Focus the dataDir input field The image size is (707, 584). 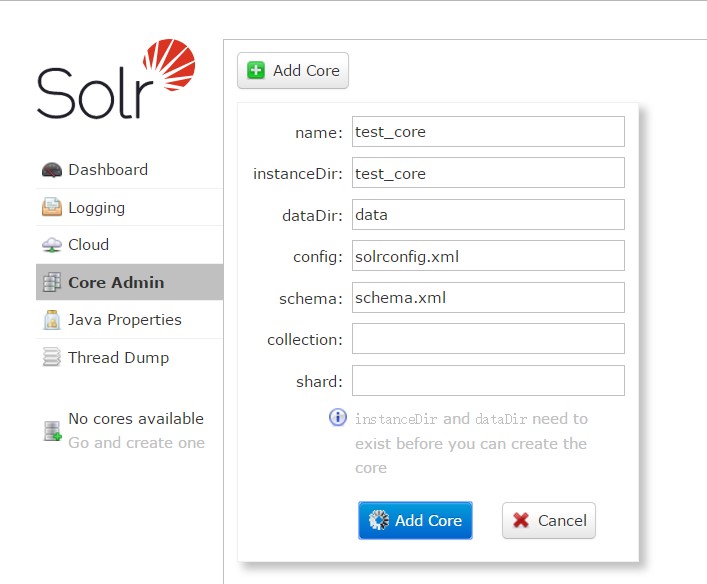pos(488,215)
